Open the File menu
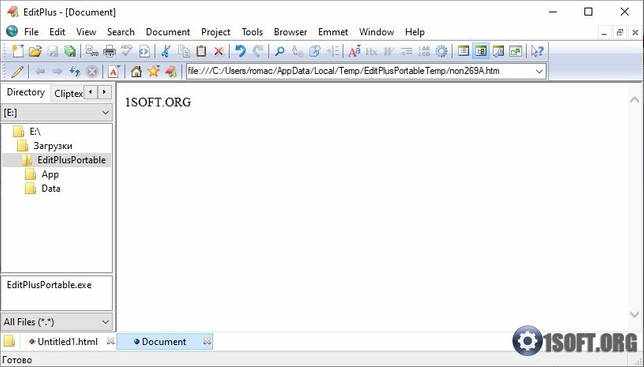The image size is (644, 367). click(31, 32)
